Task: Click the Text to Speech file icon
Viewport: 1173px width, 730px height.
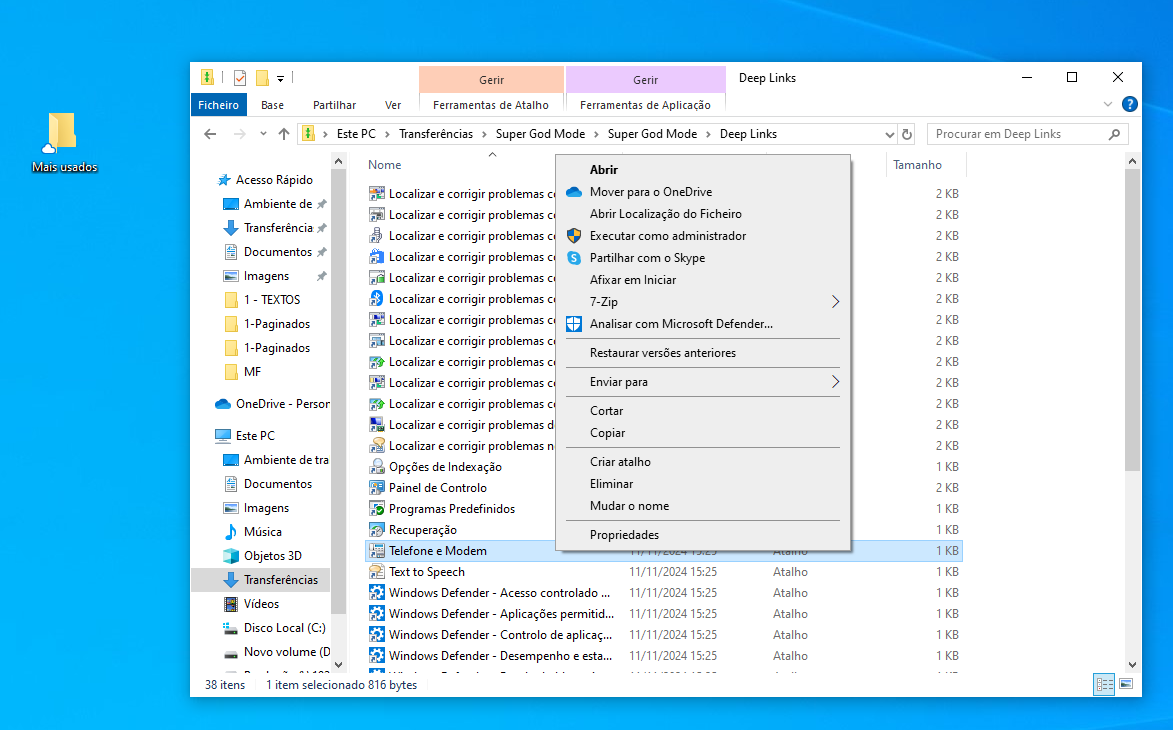Action: [377, 572]
